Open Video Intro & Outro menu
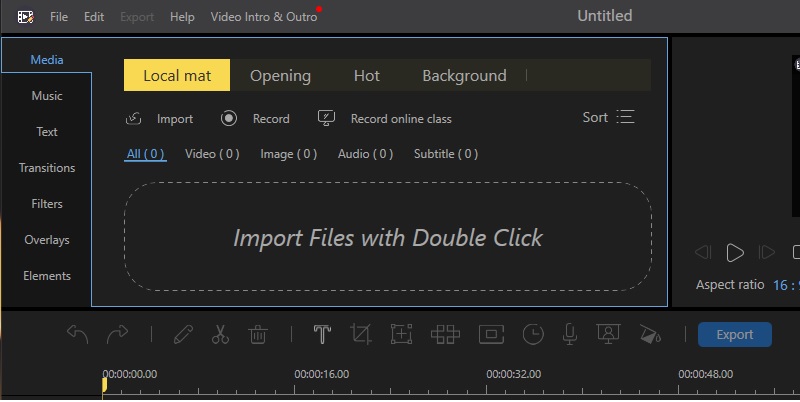 (x=264, y=17)
